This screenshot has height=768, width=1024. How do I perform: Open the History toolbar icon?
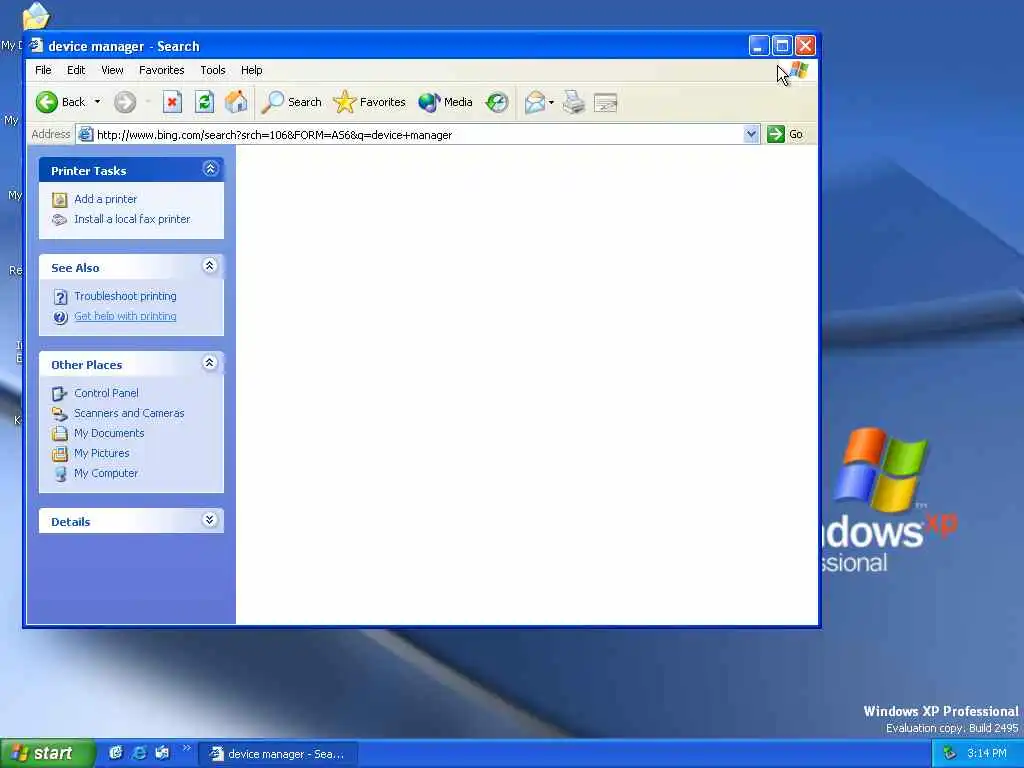497,103
